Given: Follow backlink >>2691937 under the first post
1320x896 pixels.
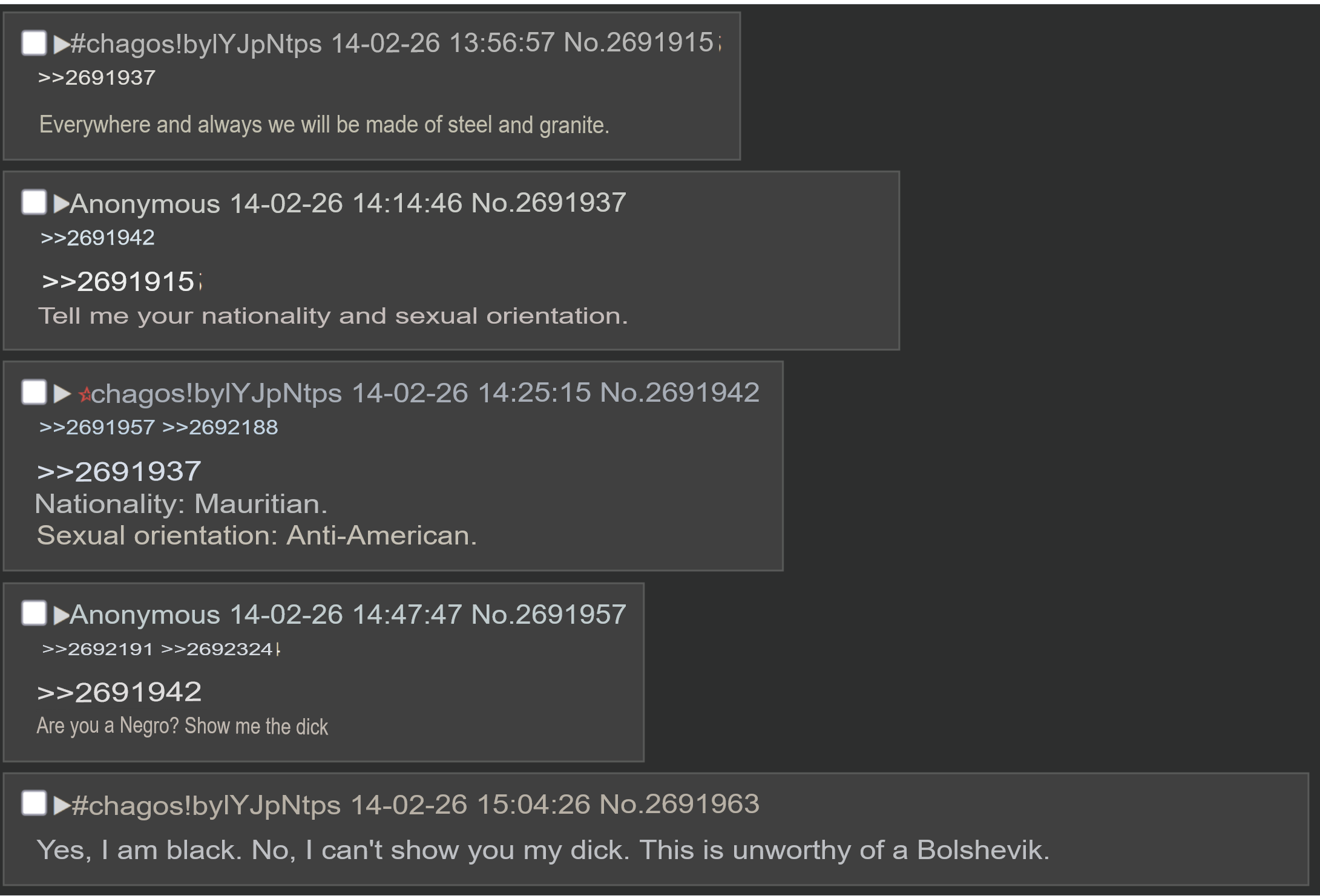Looking at the screenshot, I should [x=97, y=78].
